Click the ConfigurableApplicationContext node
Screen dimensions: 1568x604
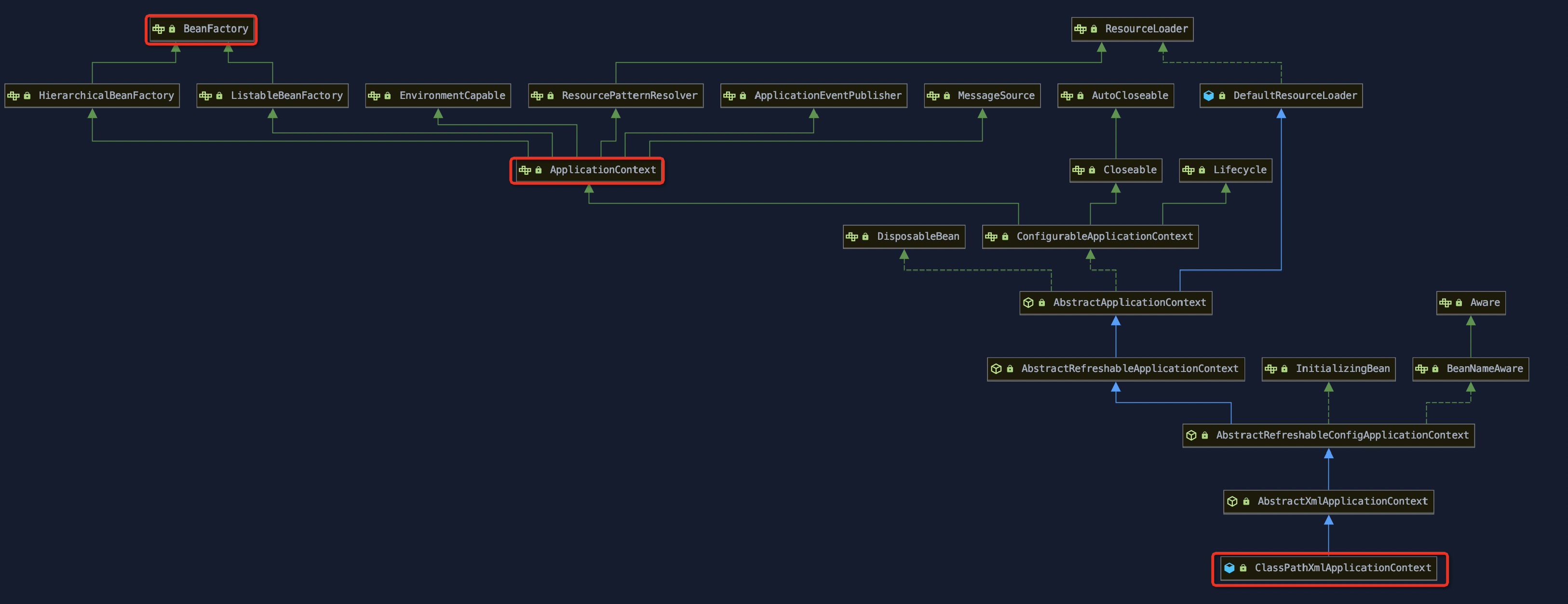[x=1090, y=236]
